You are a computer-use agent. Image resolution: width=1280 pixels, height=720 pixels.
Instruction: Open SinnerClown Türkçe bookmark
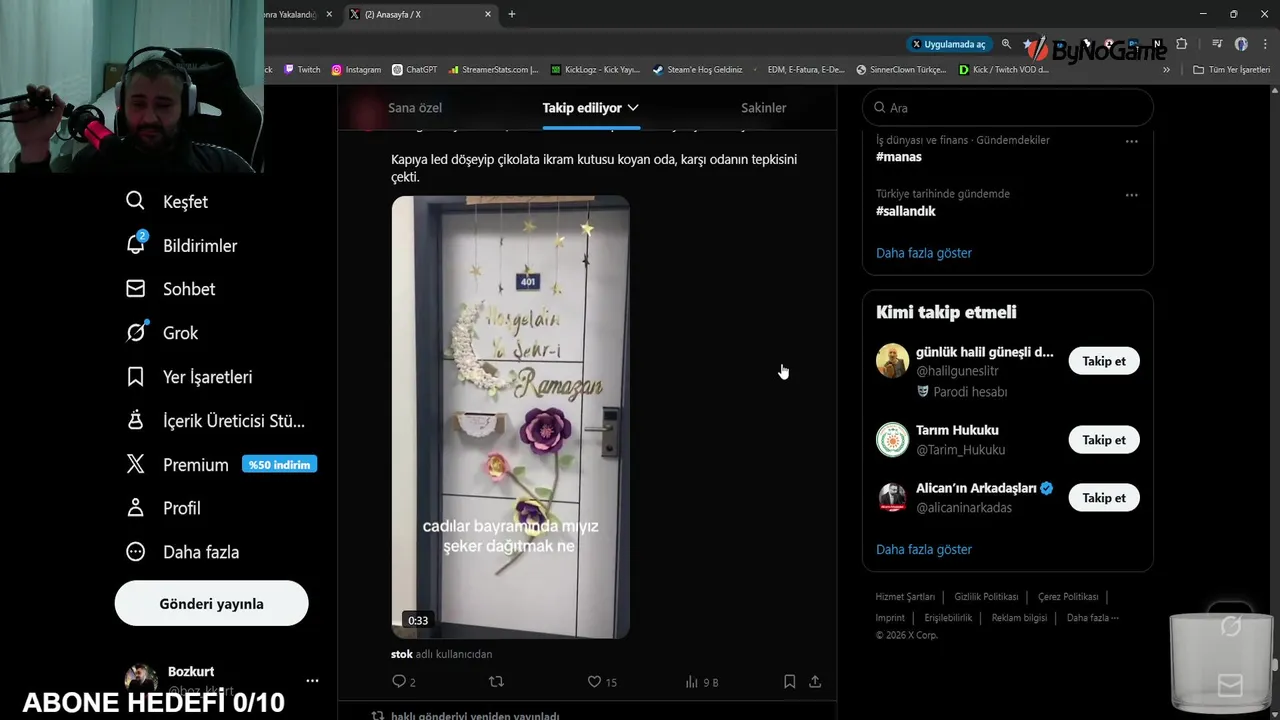(x=901, y=70)
